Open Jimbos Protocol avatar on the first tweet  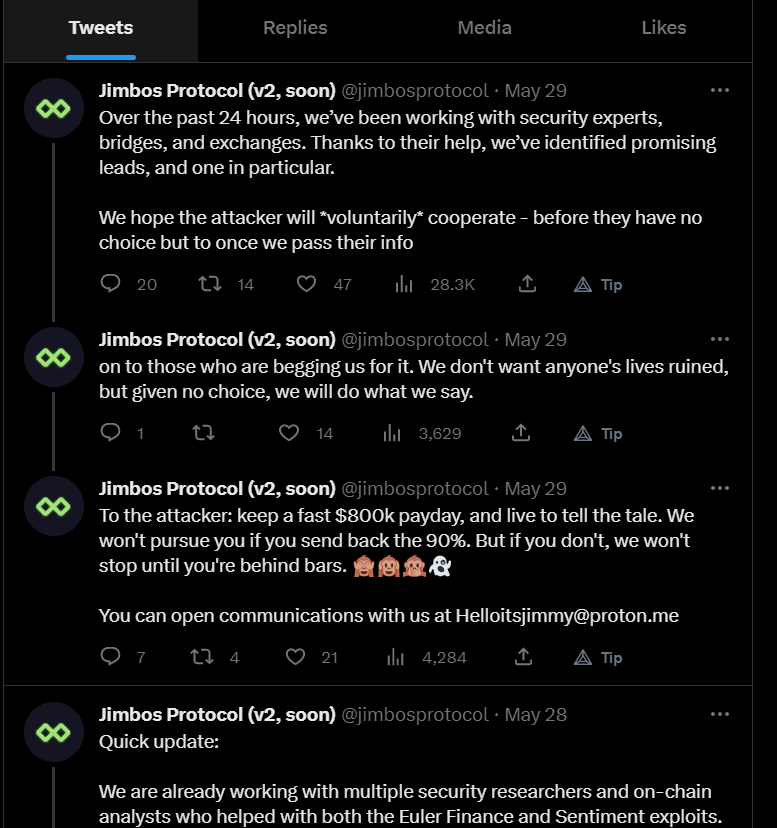[53, 107]
